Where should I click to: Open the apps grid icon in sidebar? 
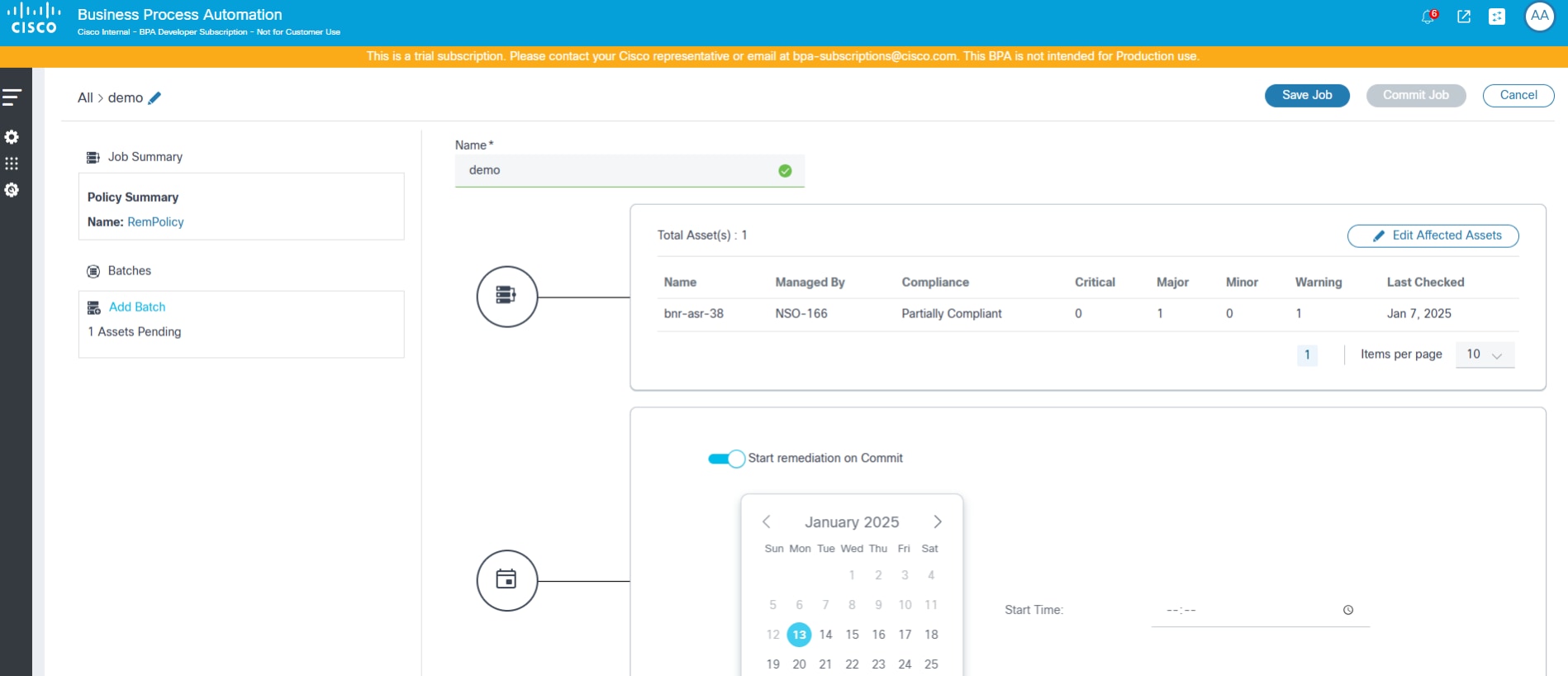(x=12, y=164)
